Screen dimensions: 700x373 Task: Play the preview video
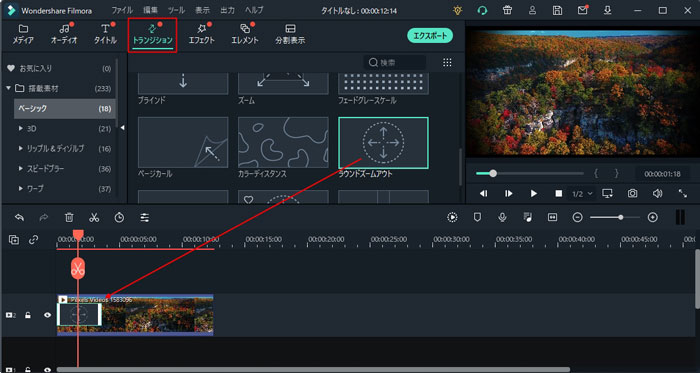point(533,194)
